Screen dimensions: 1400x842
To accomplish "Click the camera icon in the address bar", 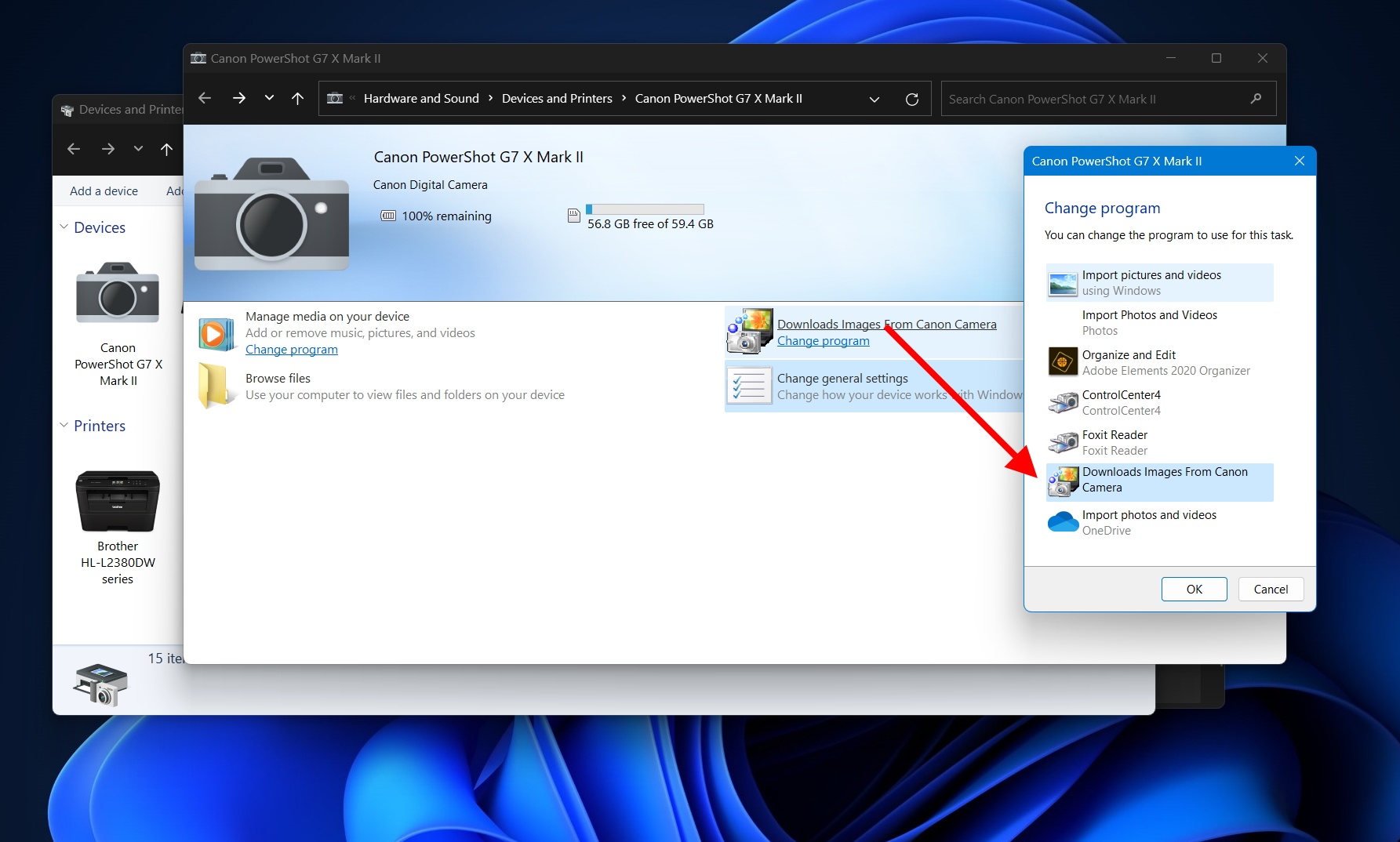I will [335, 98].
